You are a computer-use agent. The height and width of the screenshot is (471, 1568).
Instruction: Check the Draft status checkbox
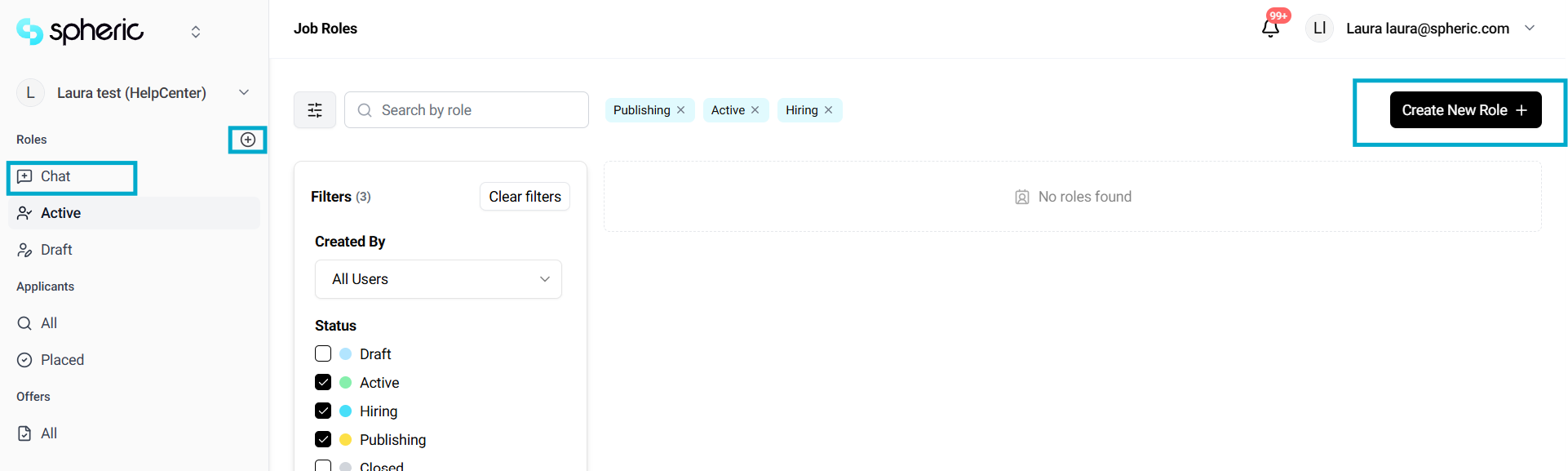tap(323, 354)
